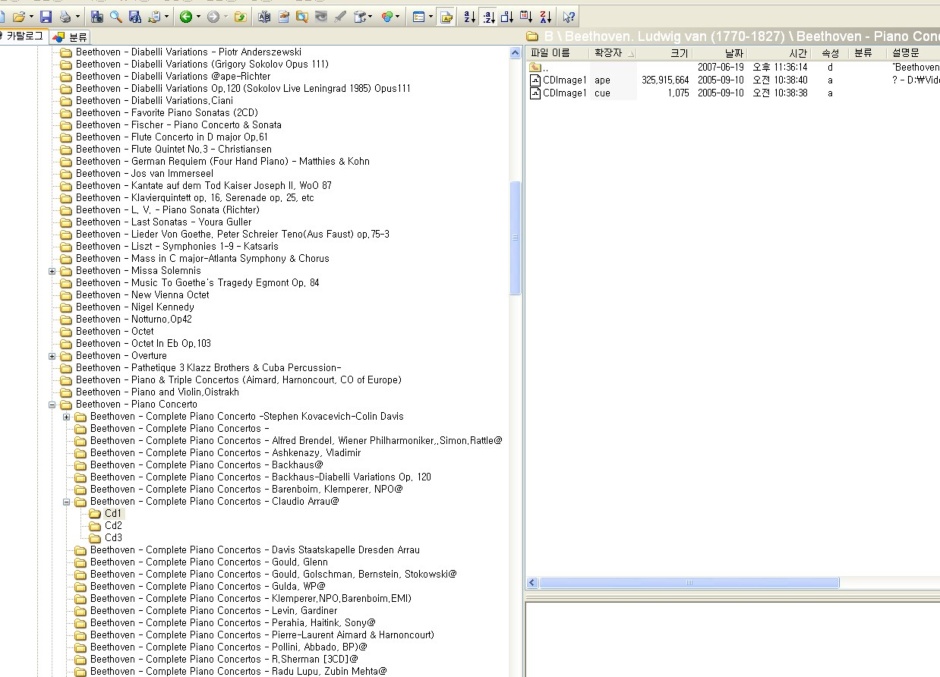Collapse the Beethoven - Piano Concerto folder
This screenshot has height=677, width=940.
(x=52, y=405)
